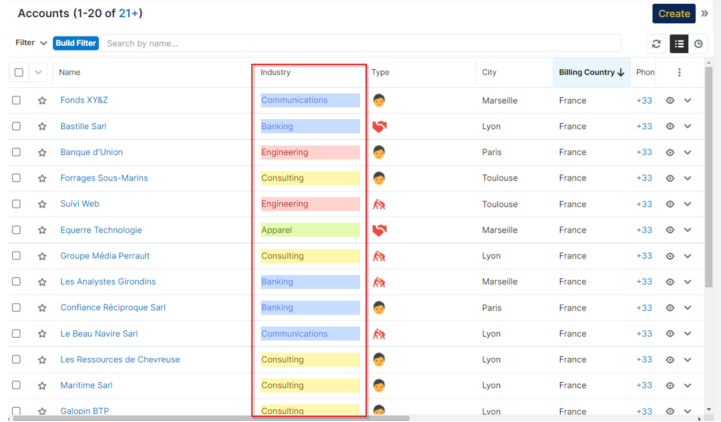Viewport: 721px width, 422px height.
Task: Star Le Beau Navire Sarl
Action: 42,334
